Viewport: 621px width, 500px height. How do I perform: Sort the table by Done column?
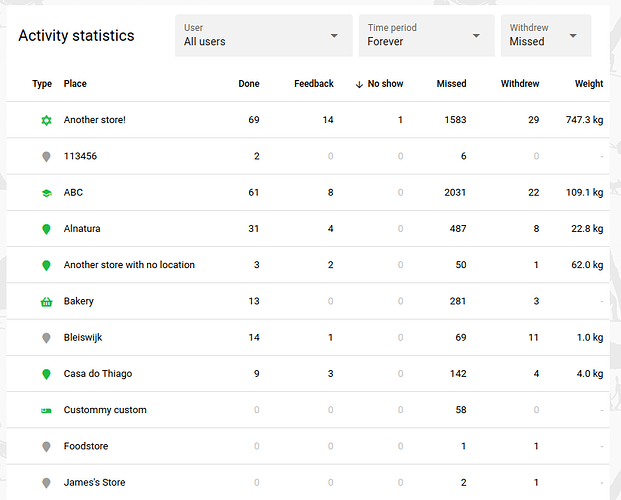point(249,84)
